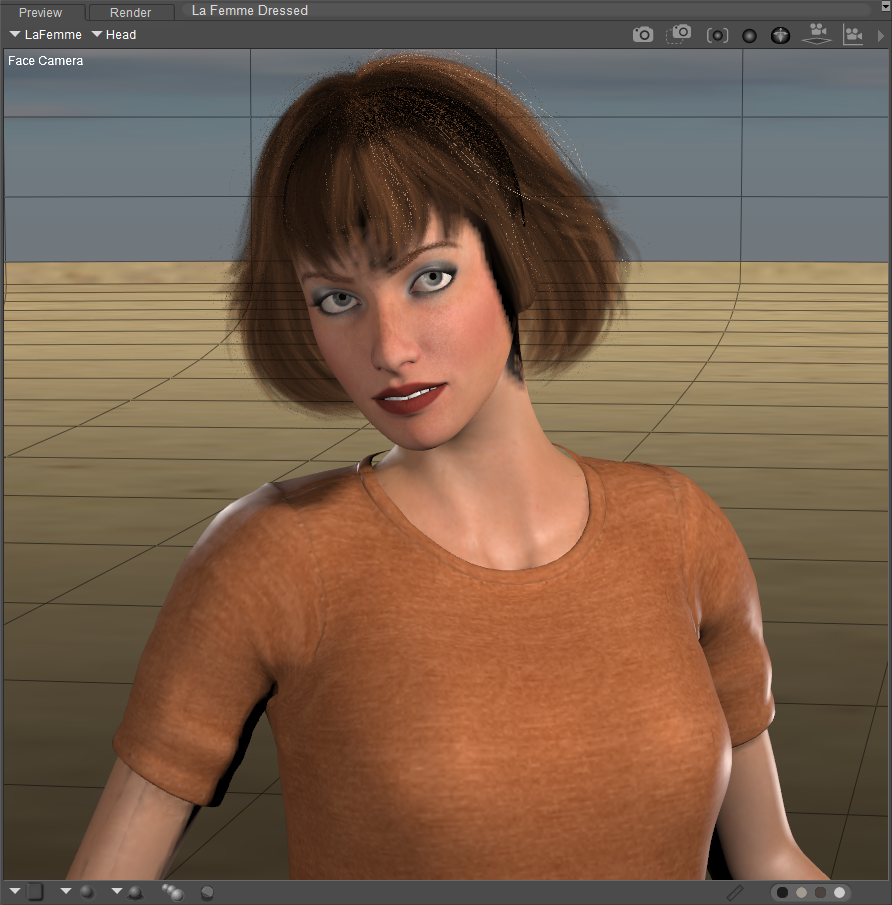This screenshot has width=892, height=905.
Task: Click the ruler measurement icon
Action: [x=735, y=892]
